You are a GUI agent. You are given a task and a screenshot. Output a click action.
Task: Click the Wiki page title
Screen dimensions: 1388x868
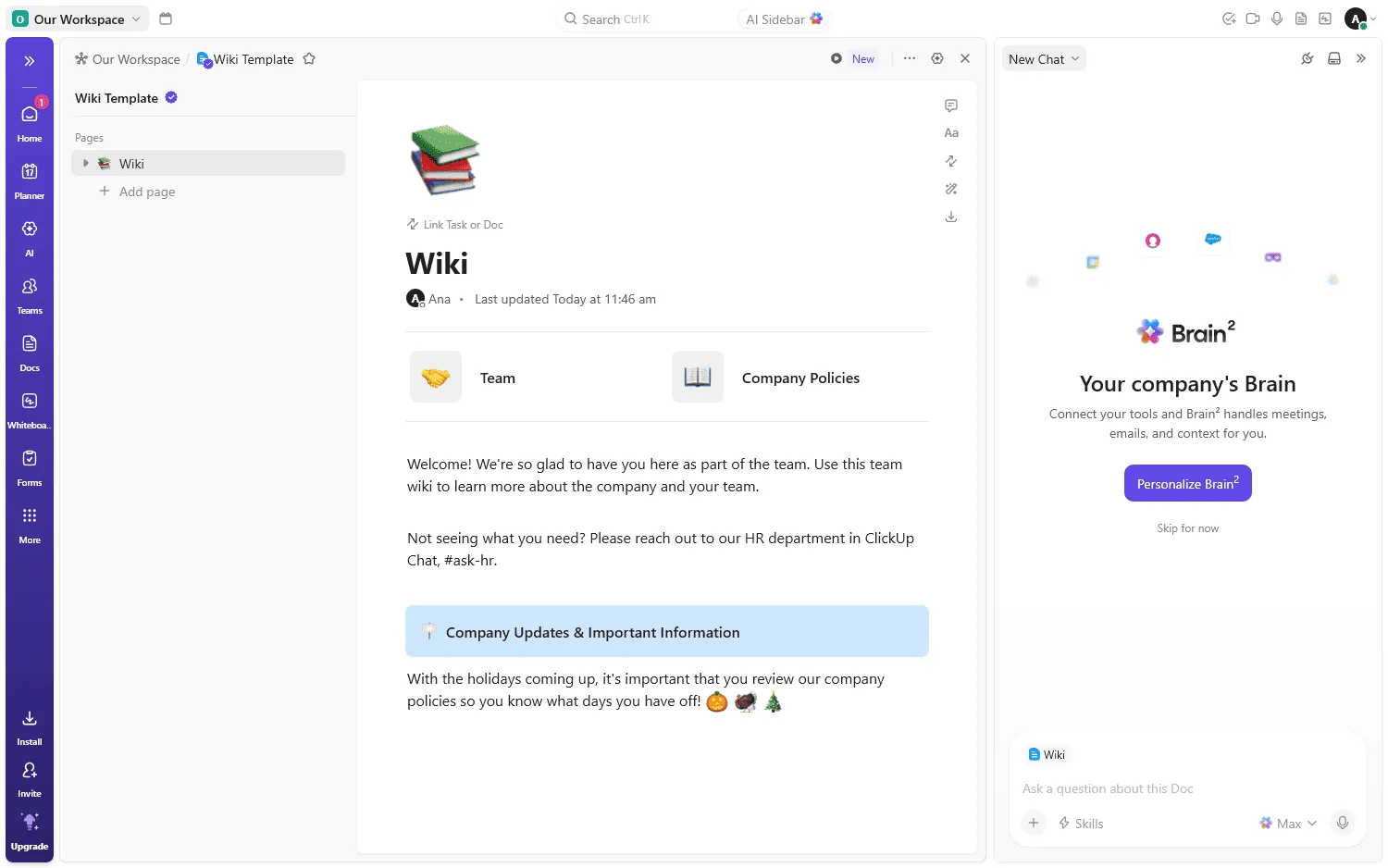[437, 264]
